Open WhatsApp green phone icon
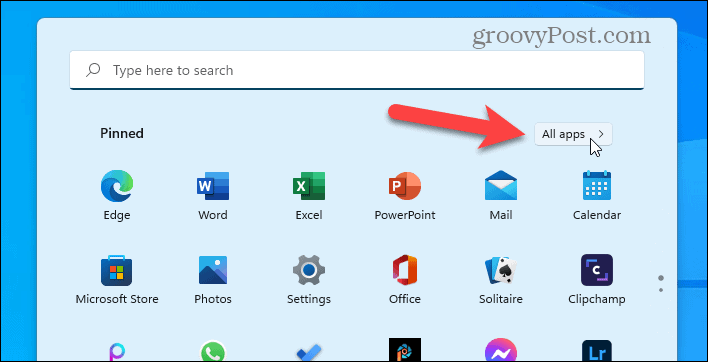 click(x=213, y=351)
